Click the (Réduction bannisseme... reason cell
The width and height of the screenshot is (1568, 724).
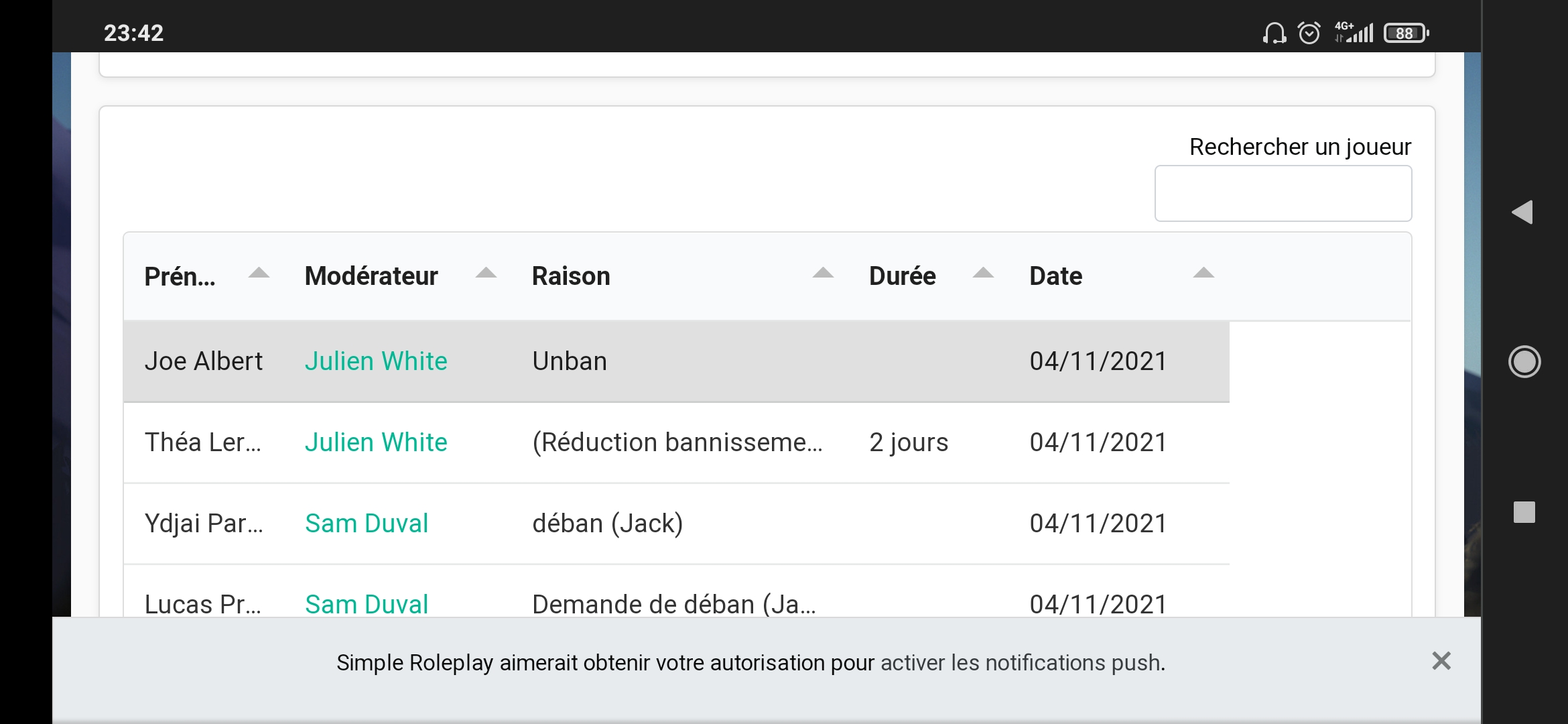(677, 442)
